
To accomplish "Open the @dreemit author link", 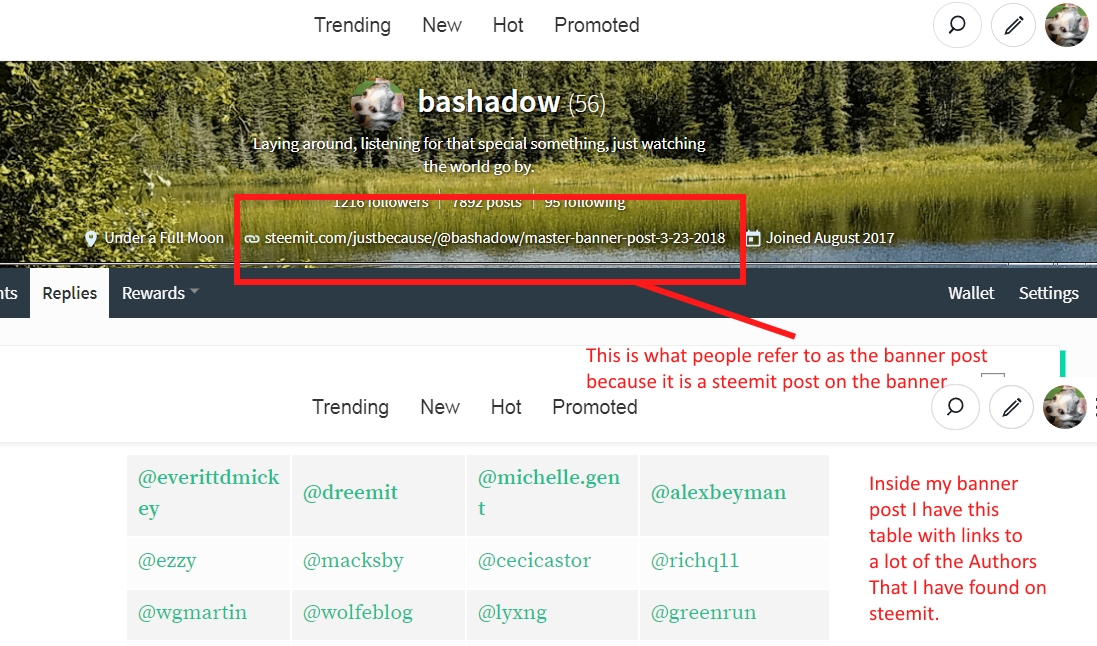I will point(350,493).
